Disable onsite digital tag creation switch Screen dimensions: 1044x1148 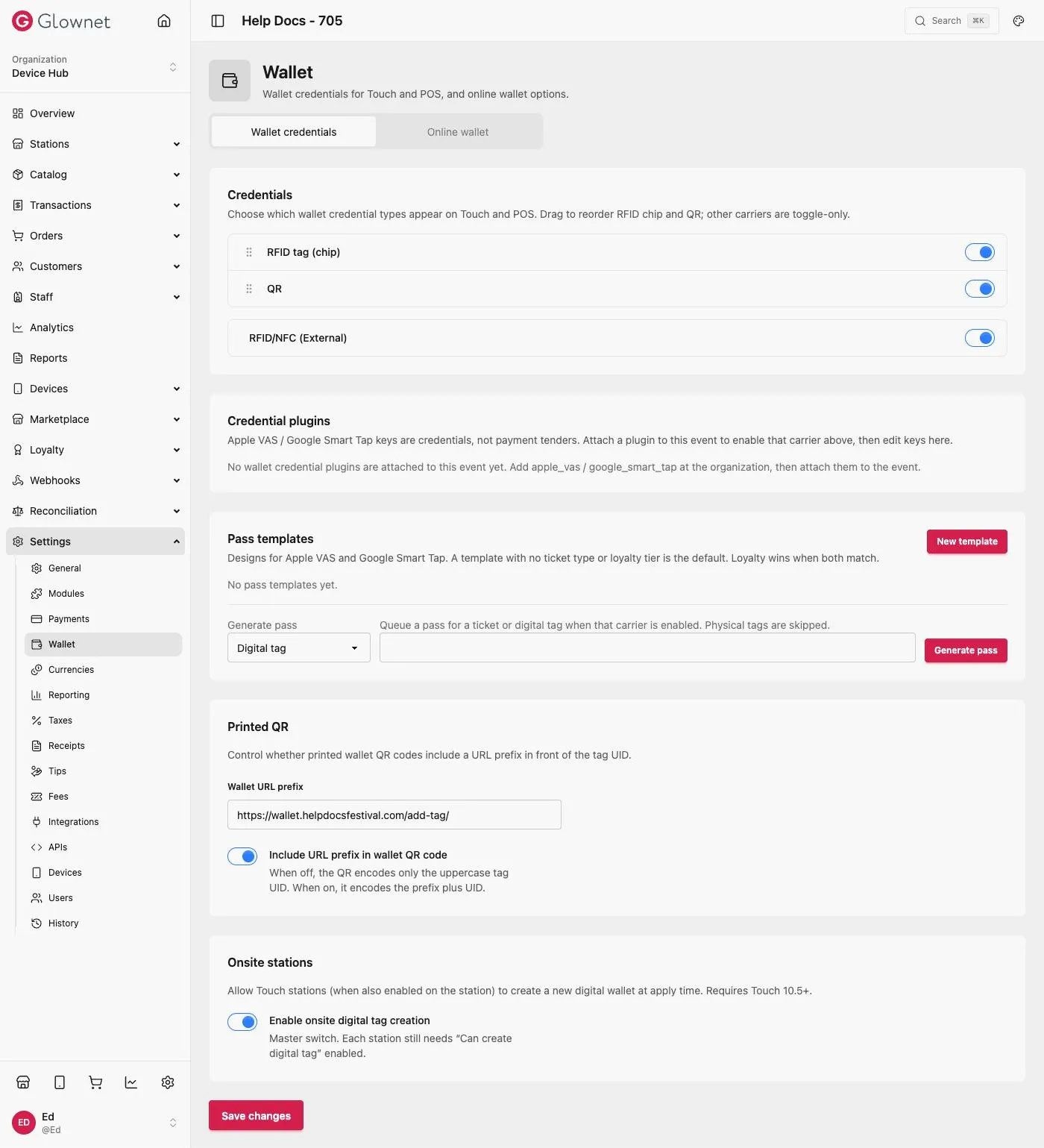click(x=242, y=1022)
